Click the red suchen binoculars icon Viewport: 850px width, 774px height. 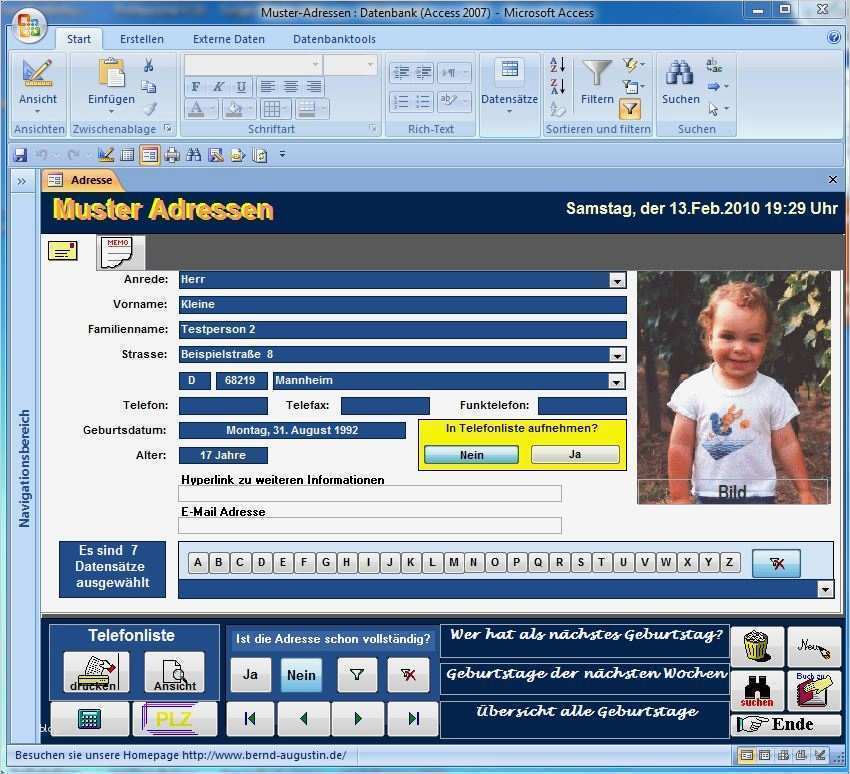(757, 692)
